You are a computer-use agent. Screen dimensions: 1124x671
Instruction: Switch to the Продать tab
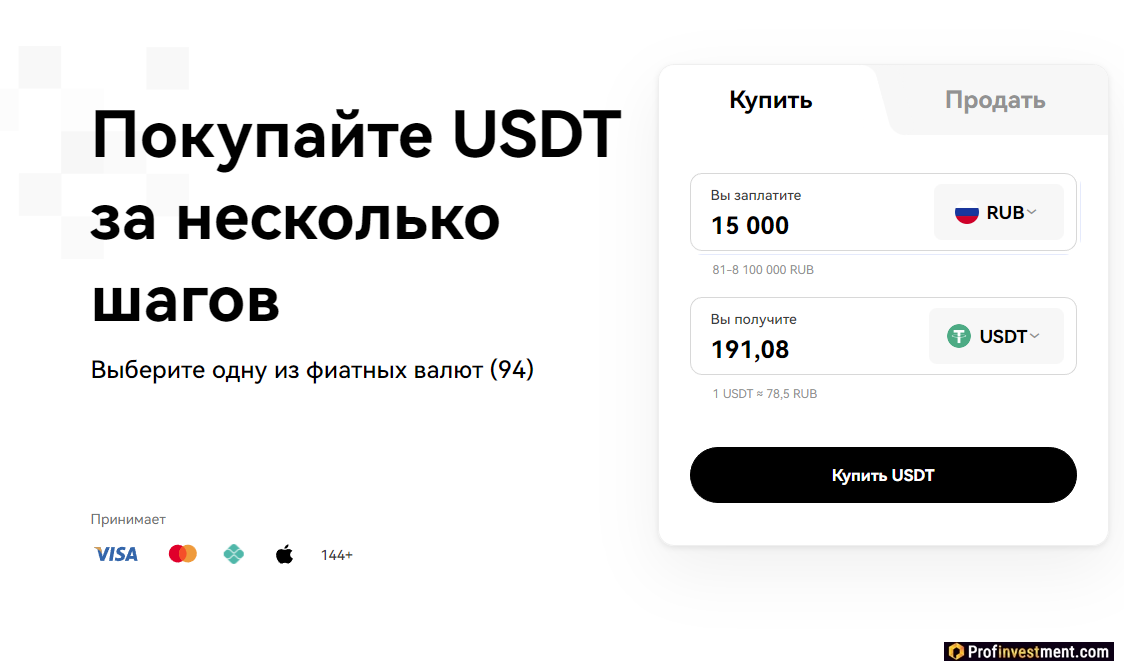995,100
